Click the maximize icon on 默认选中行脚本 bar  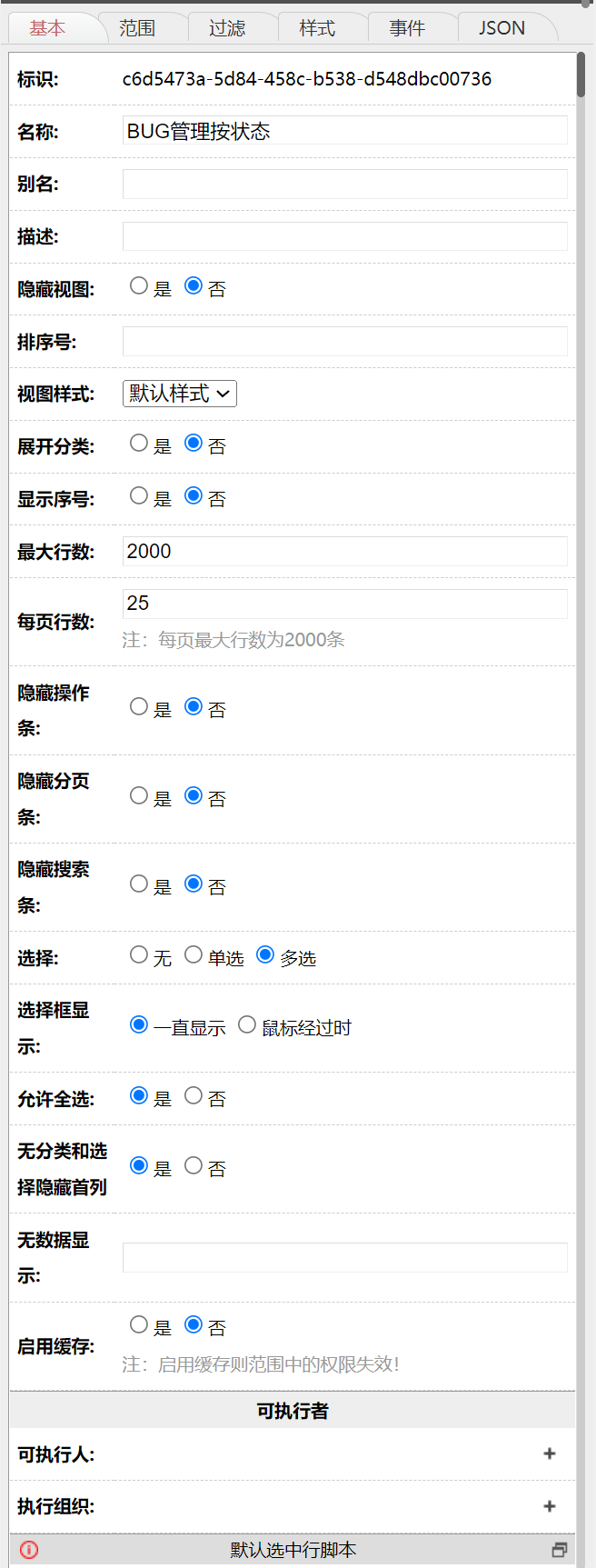(560, 1550)
